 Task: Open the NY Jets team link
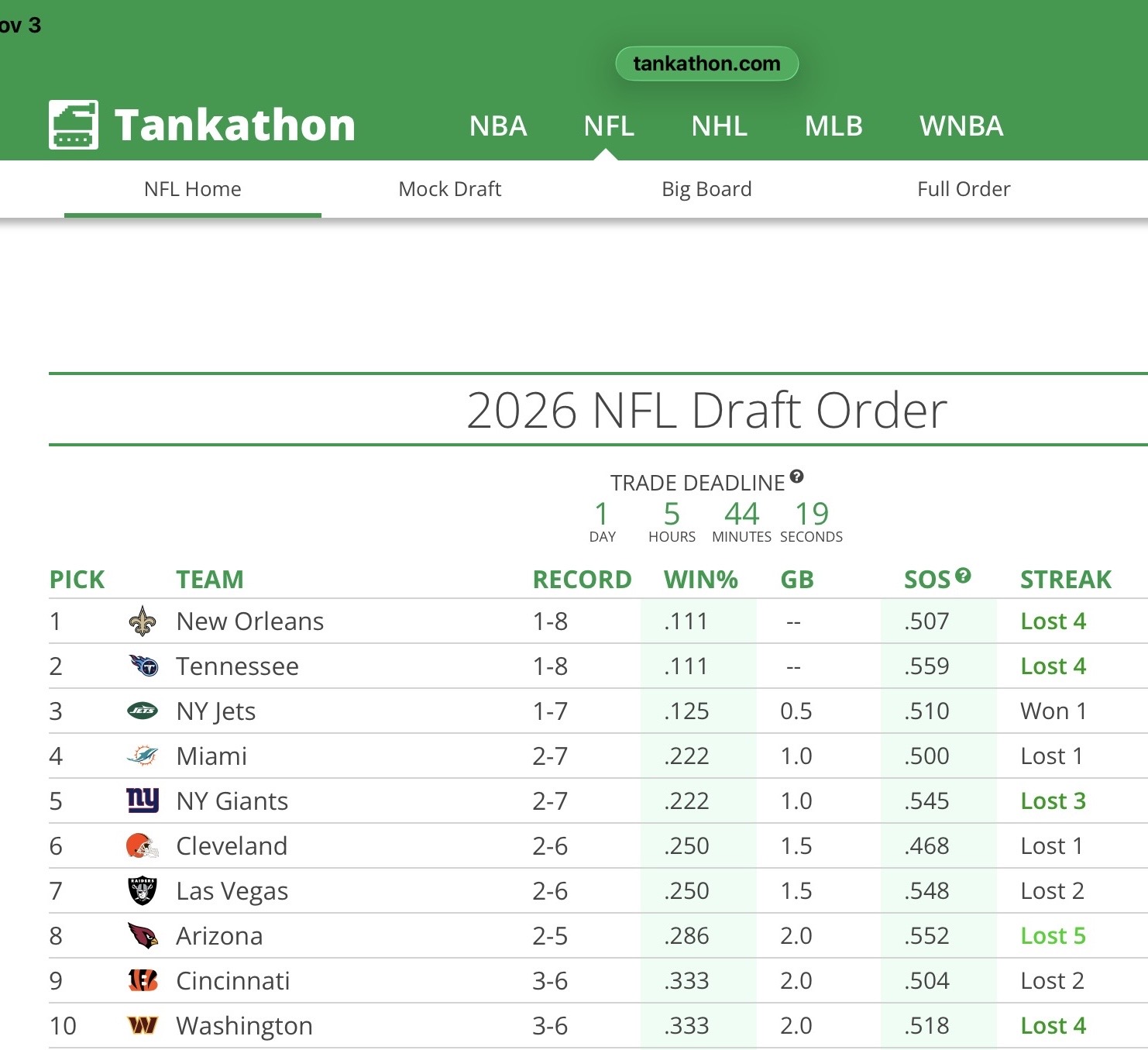coord(216,711)
